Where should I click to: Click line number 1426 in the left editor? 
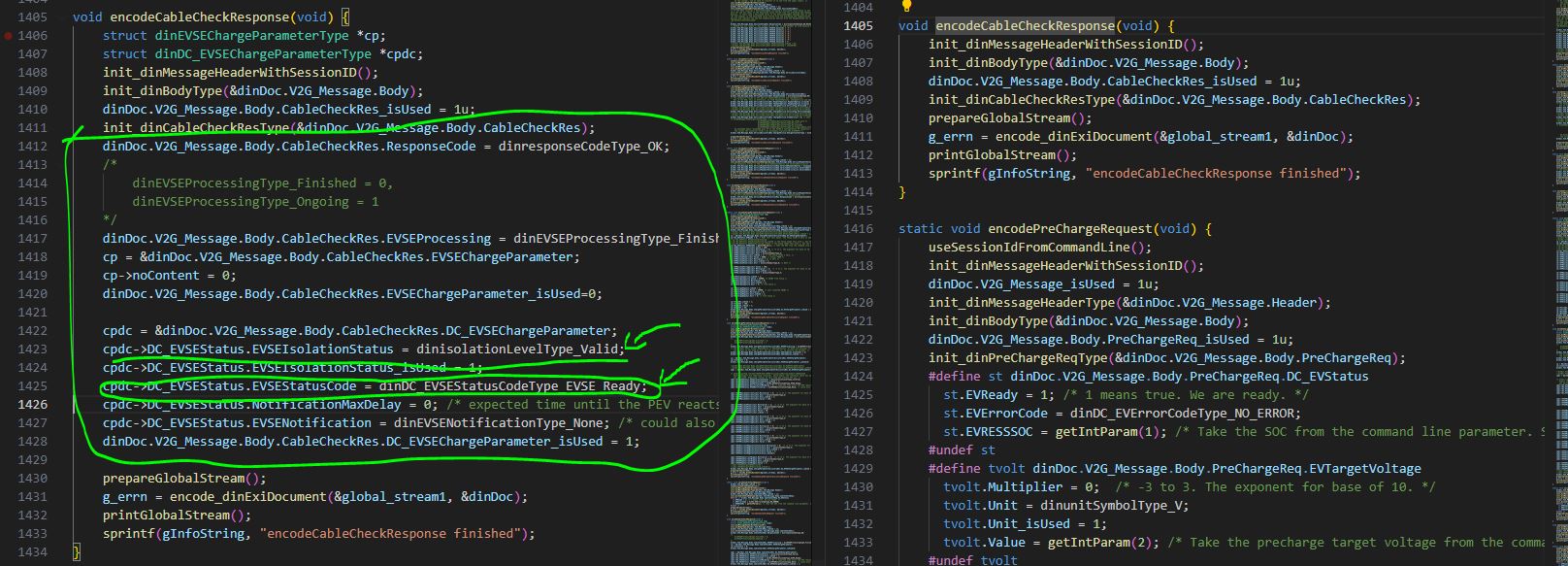[x=32, y=405]
